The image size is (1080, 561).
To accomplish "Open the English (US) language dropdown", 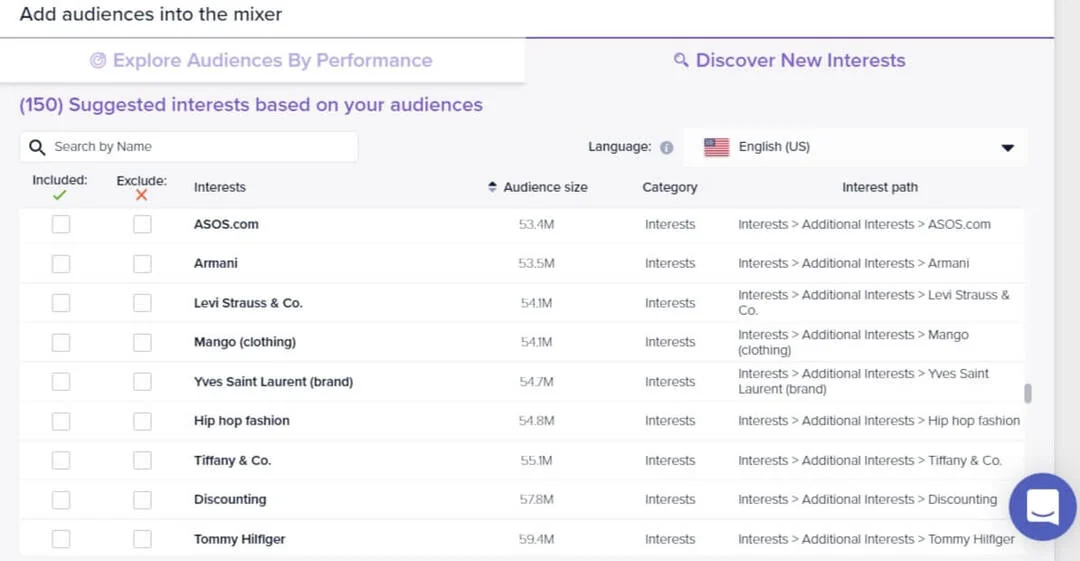I will (855, 147).
